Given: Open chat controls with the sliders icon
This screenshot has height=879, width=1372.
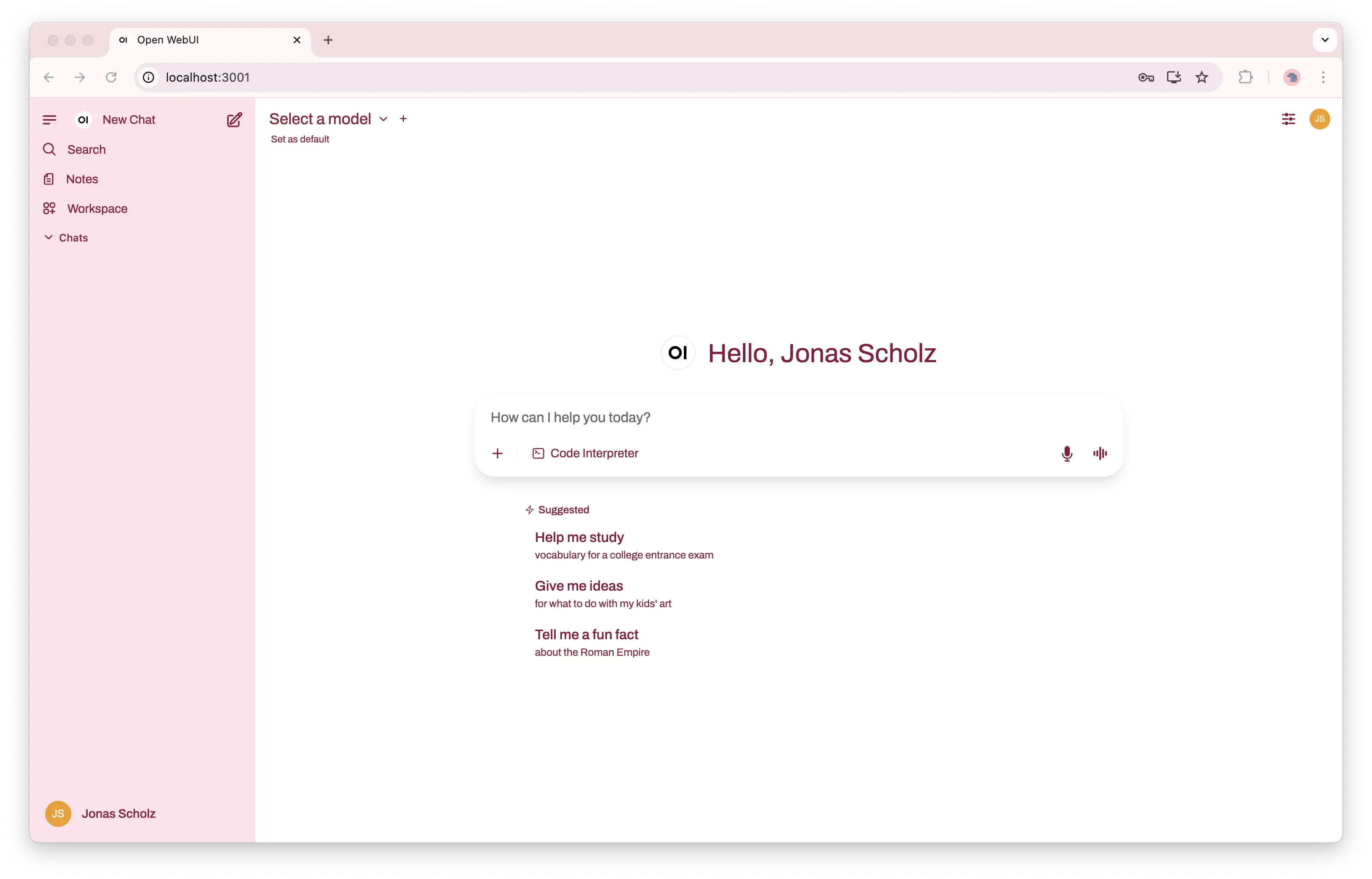Looking at the screenshot, I should [x=1288, y=119].
